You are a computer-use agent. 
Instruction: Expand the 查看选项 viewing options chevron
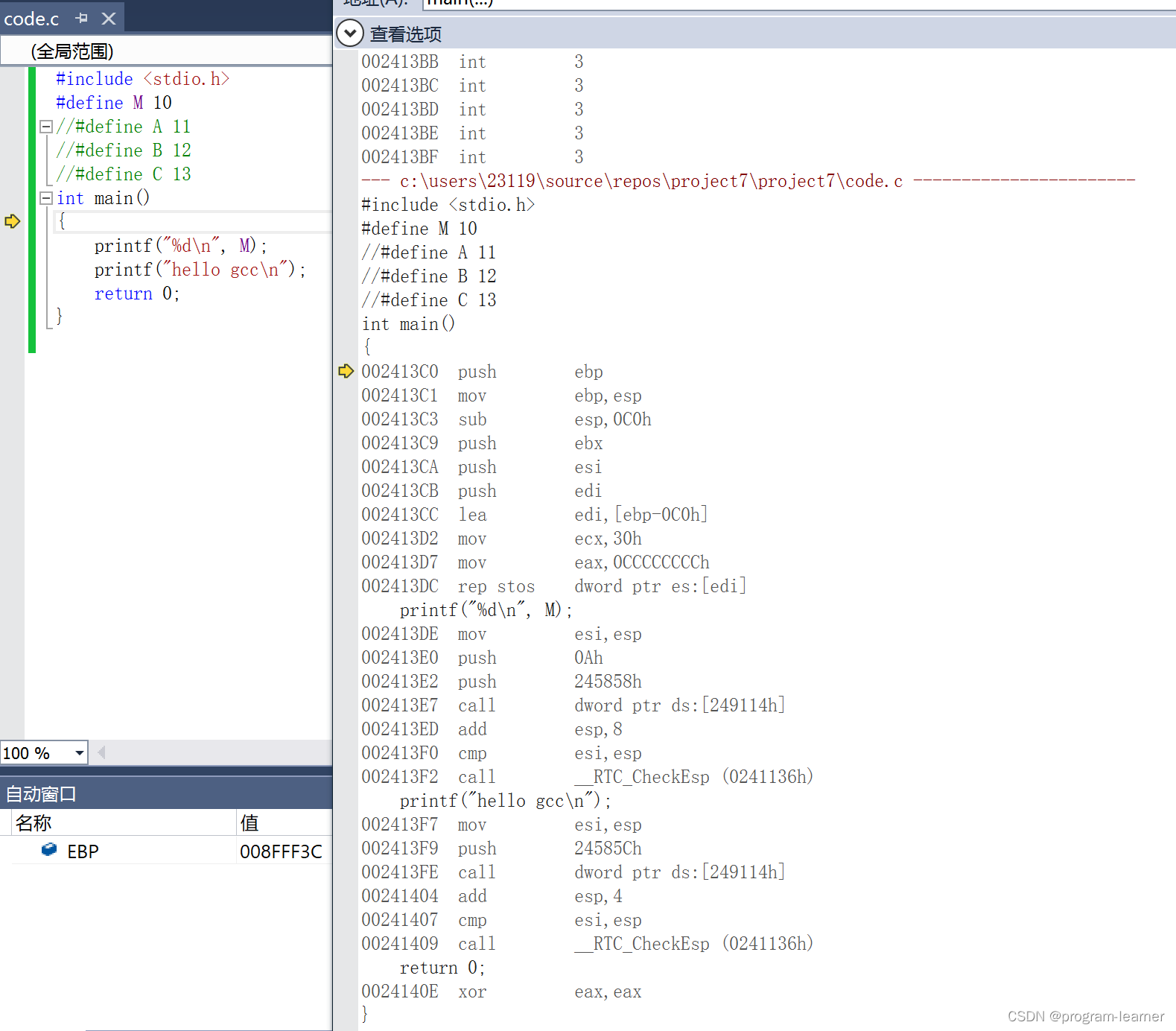(350, 34)
